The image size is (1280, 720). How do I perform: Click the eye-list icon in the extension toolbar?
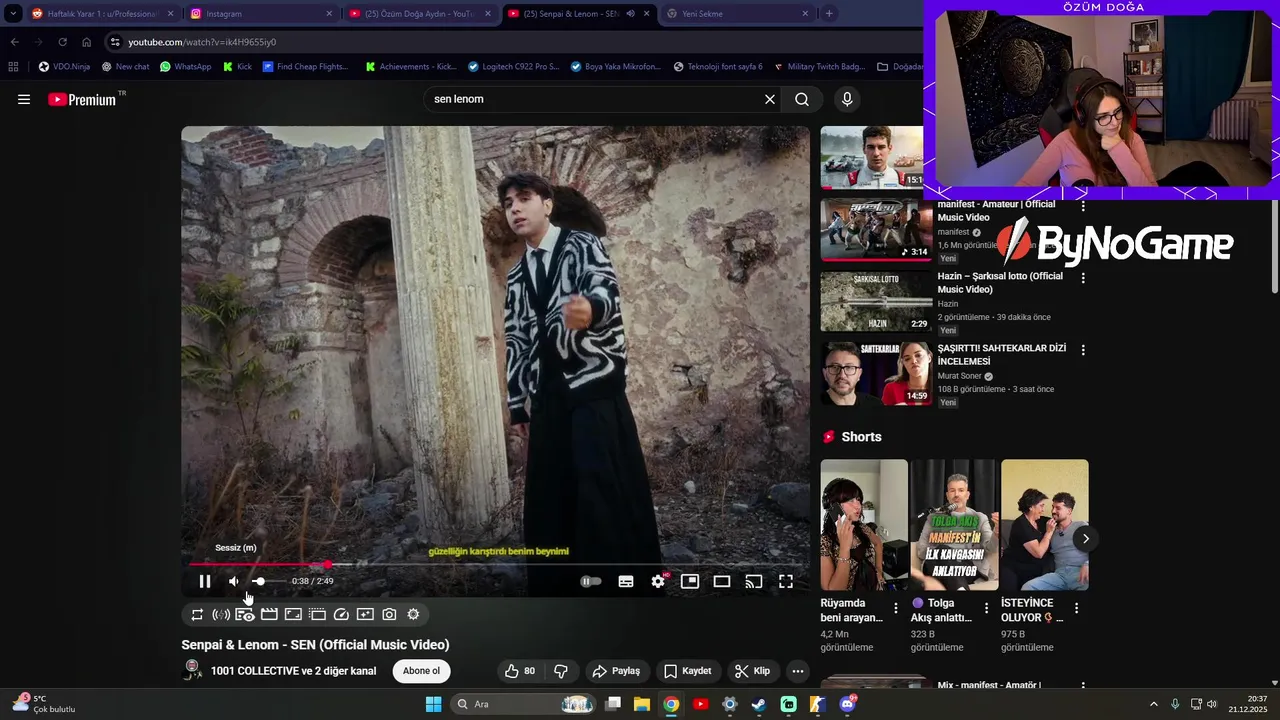coord(245,614)
